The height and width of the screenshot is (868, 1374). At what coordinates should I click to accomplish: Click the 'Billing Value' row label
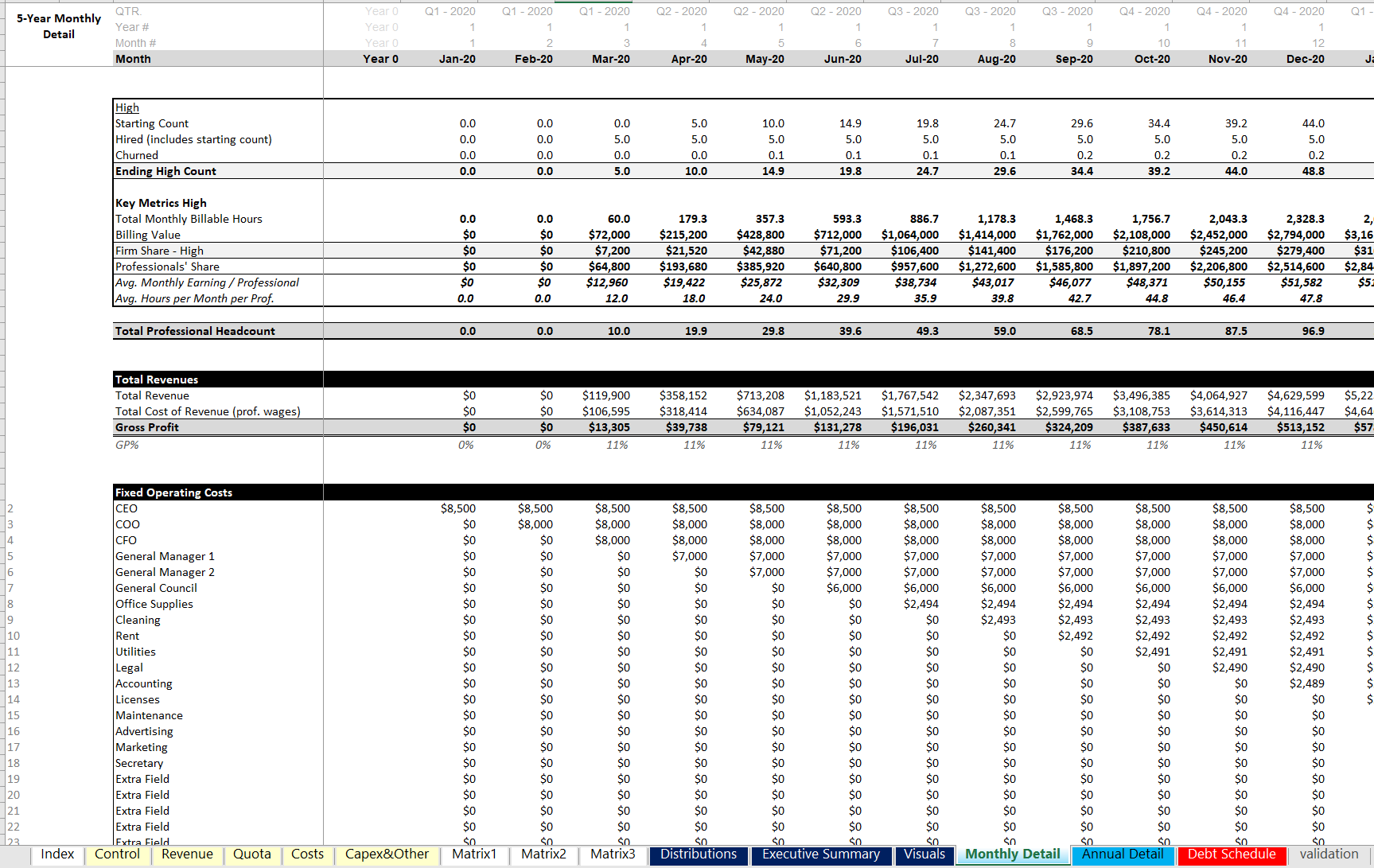(x=148, y=235)
